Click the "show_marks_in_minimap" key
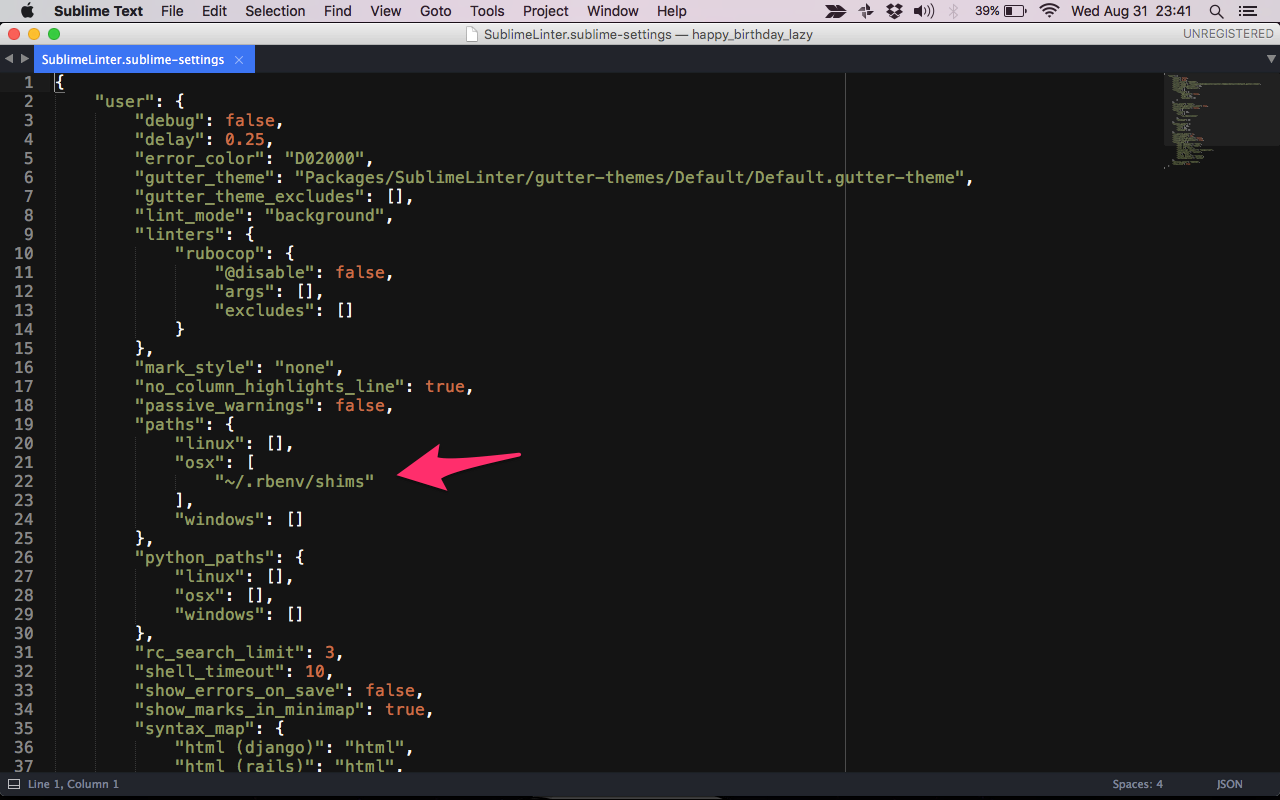 pyautogui.click(x=250, y=709)
